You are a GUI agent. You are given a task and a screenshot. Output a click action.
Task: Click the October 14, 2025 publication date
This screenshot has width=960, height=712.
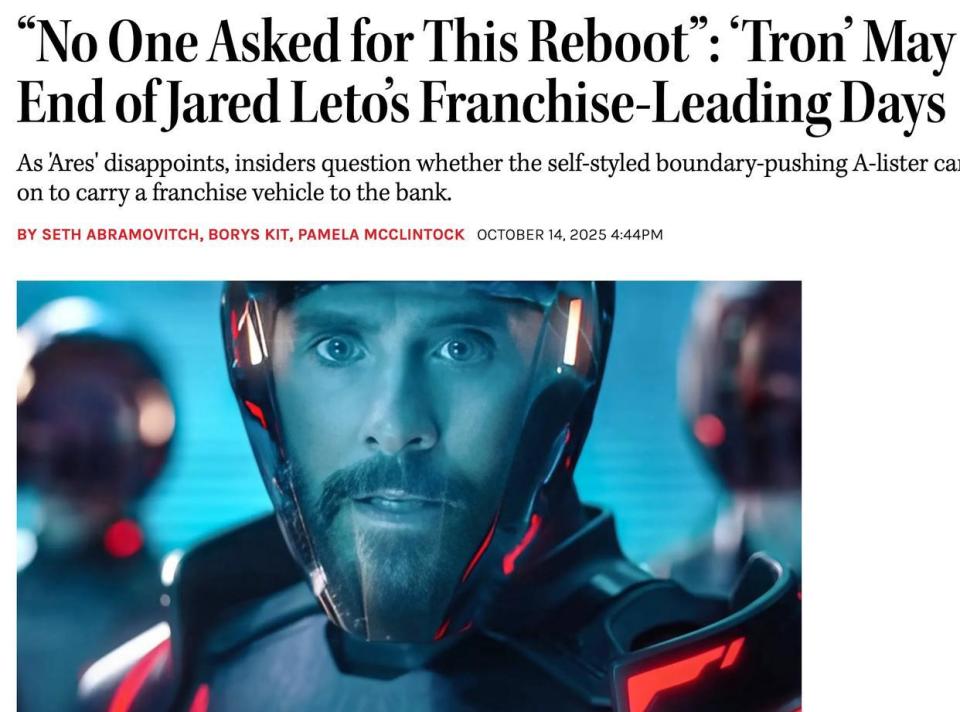[541, 234]
